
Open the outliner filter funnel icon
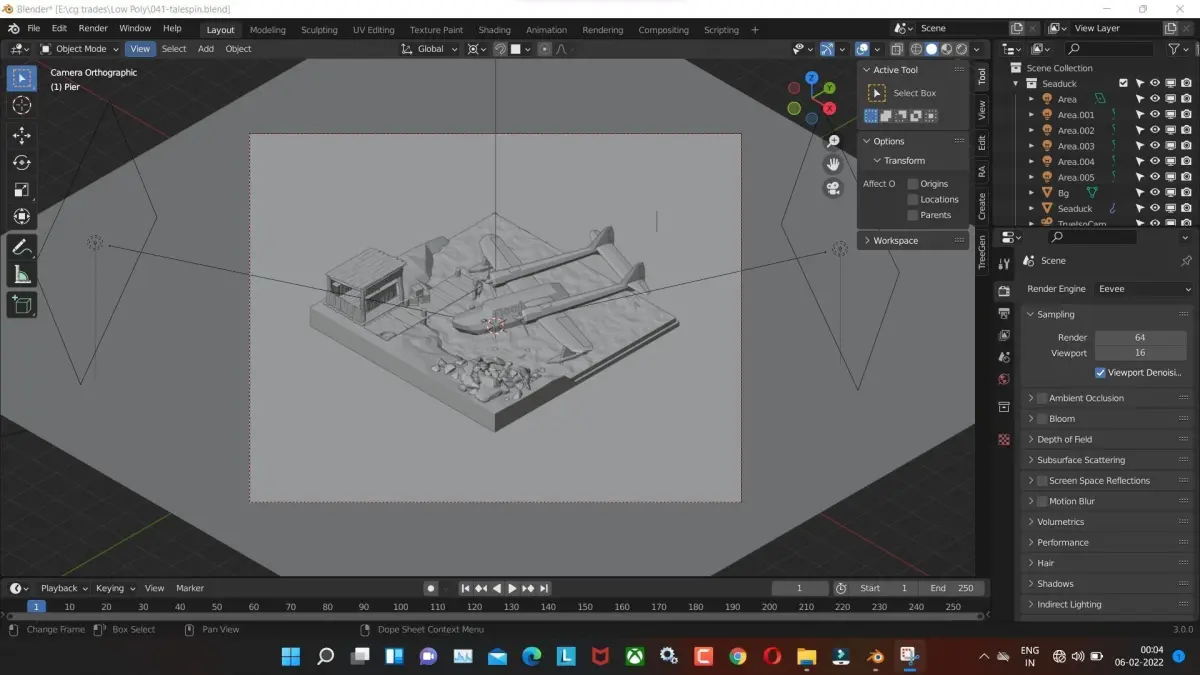point(1174,49)
